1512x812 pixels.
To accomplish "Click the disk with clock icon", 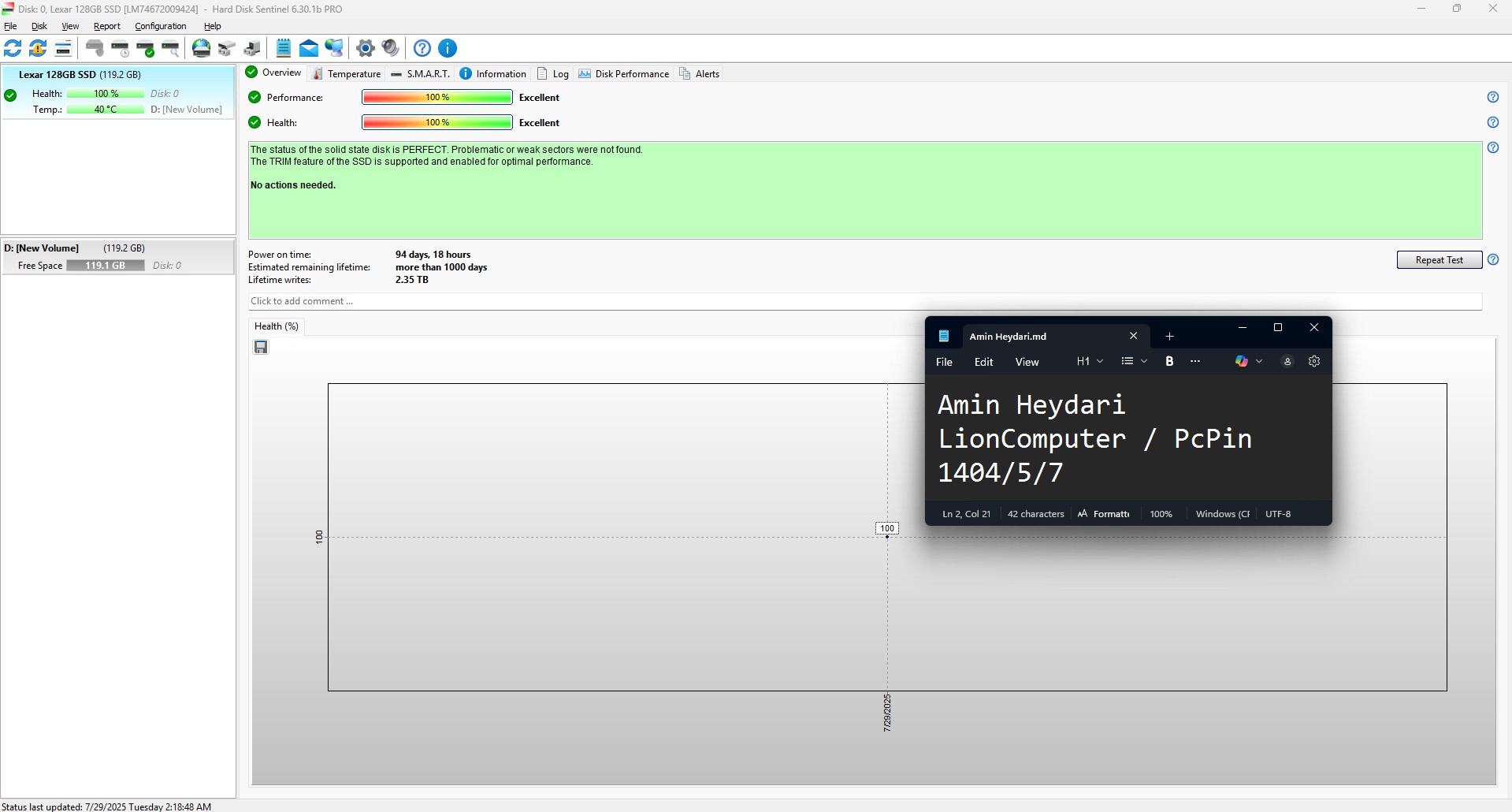I will [x=120, y=48].
